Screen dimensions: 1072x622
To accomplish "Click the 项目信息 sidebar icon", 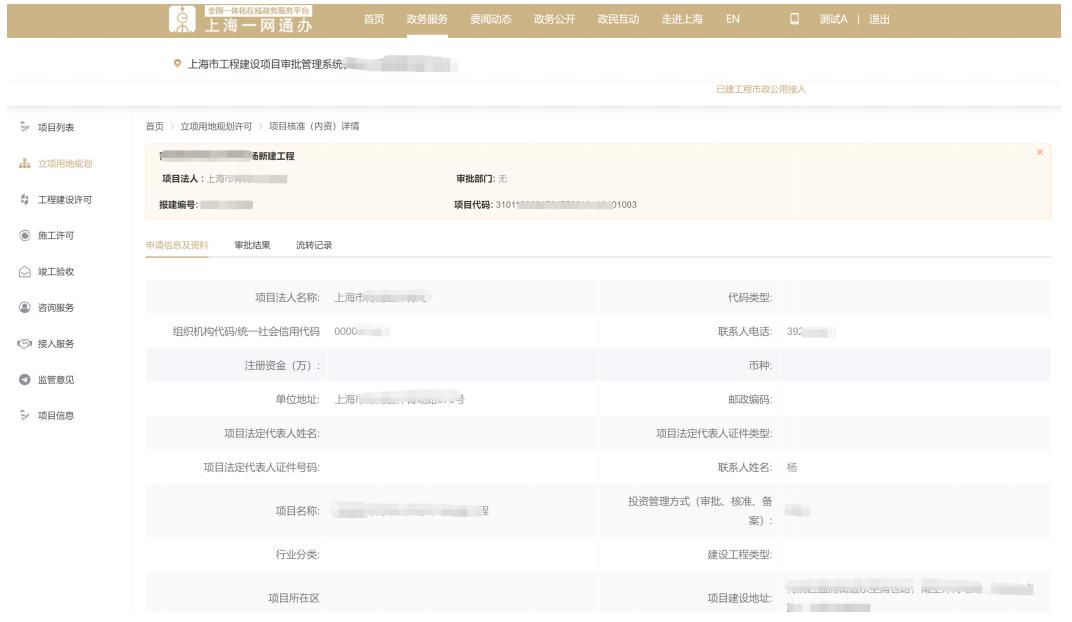I will [24, 416].
